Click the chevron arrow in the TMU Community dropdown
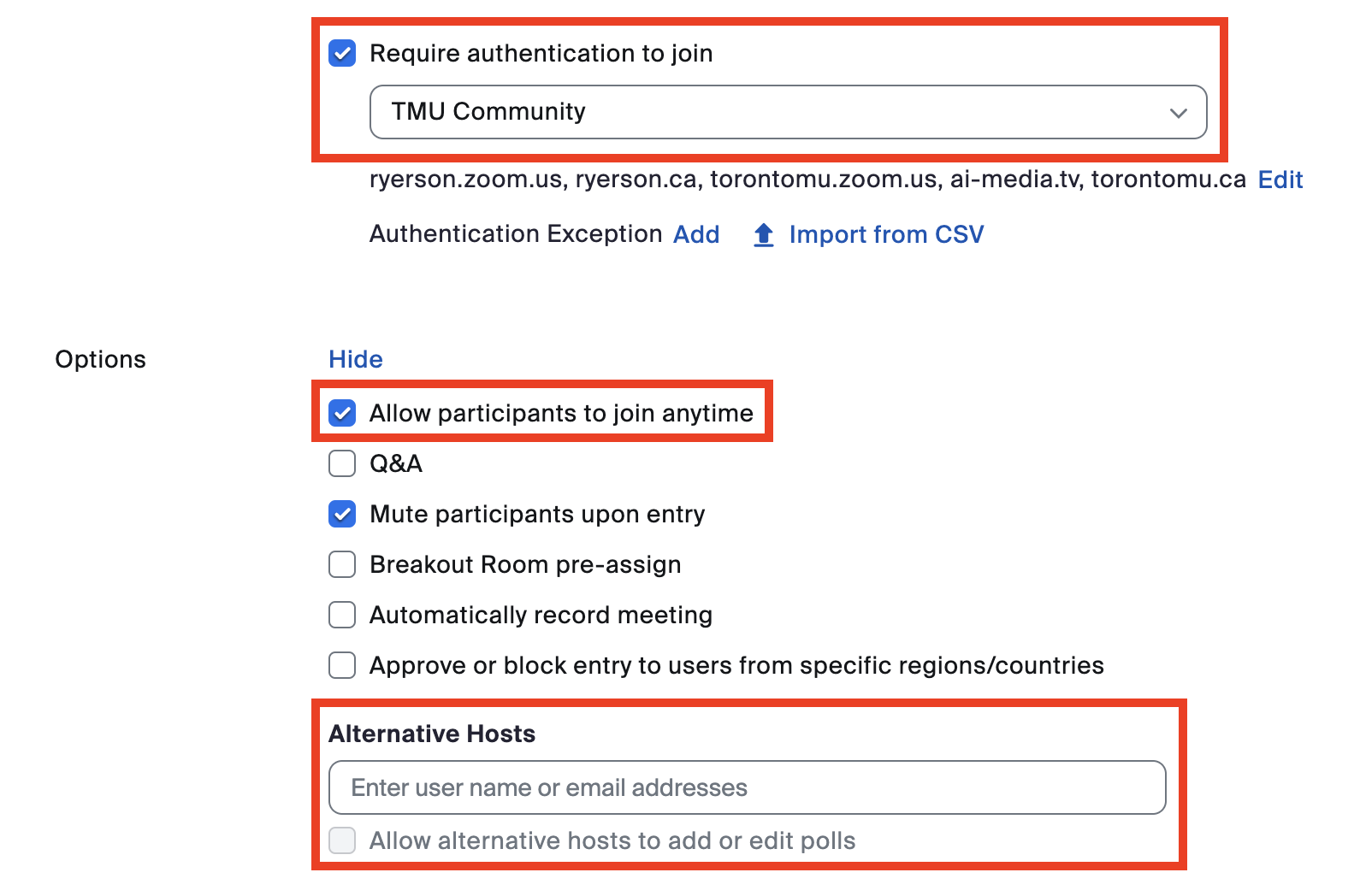 1178,113
